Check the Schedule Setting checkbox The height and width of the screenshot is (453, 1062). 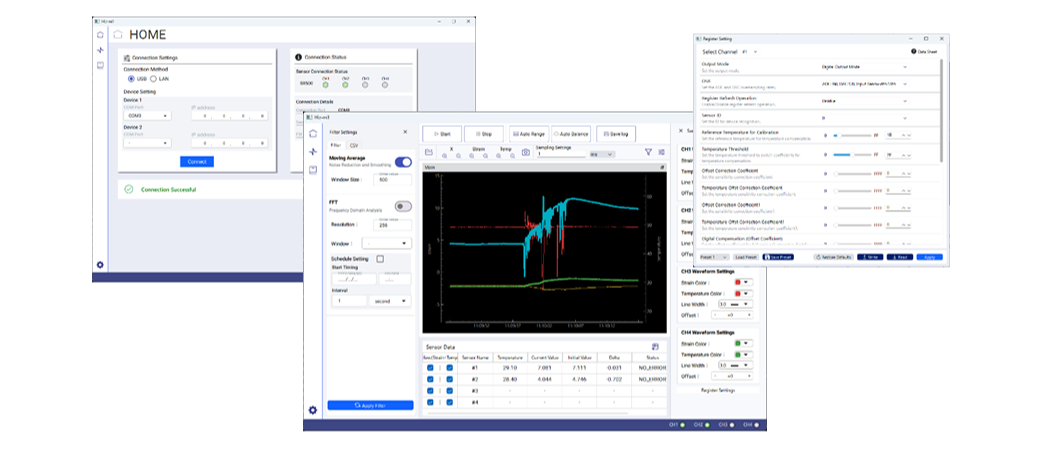point(379,259)
